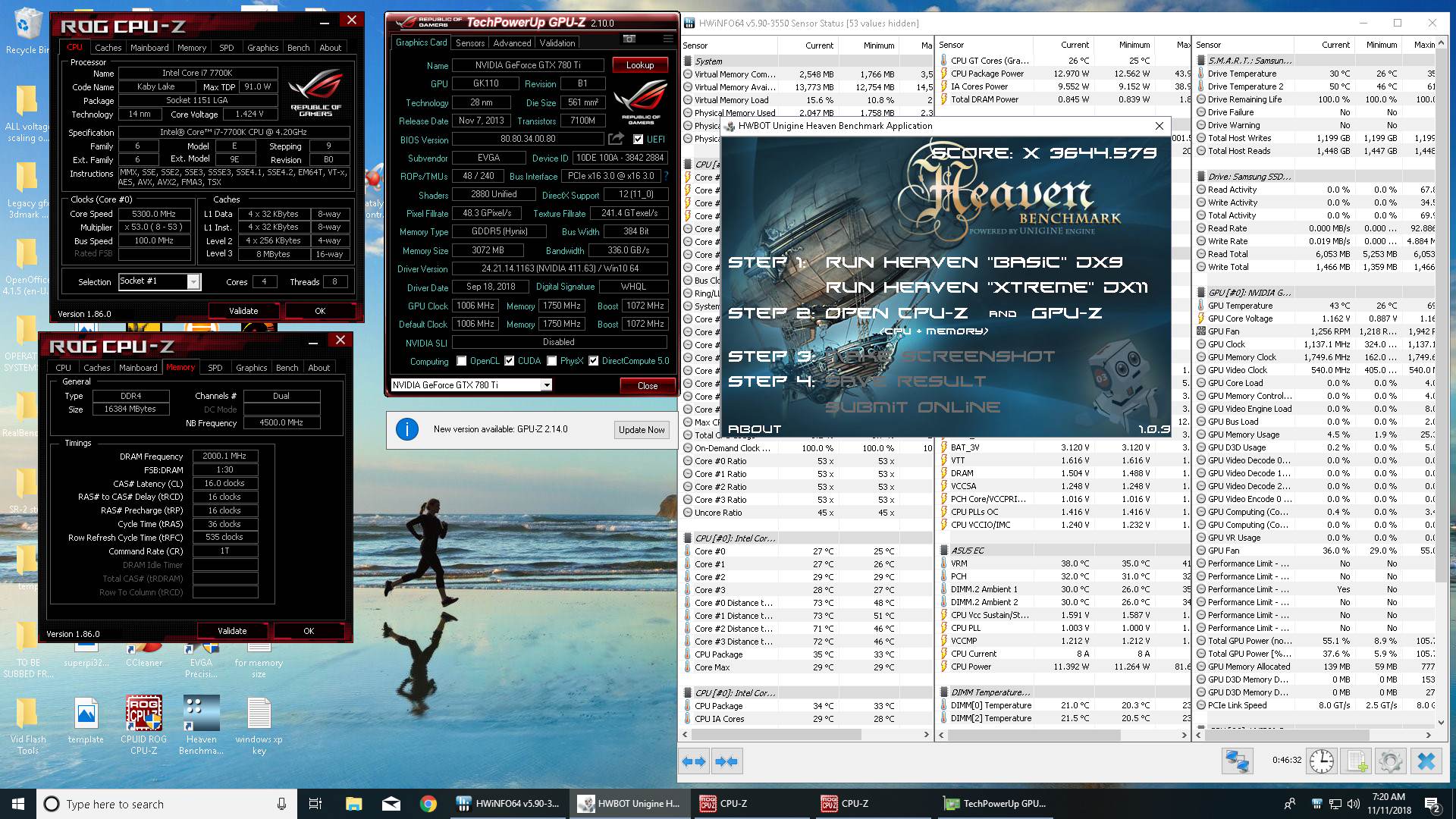Viewport: 1456px width, 819px height.
Task: Select Drive Remaining Life row in HWiNFO
Action: pyautogui.click(x=1316, y=99)
